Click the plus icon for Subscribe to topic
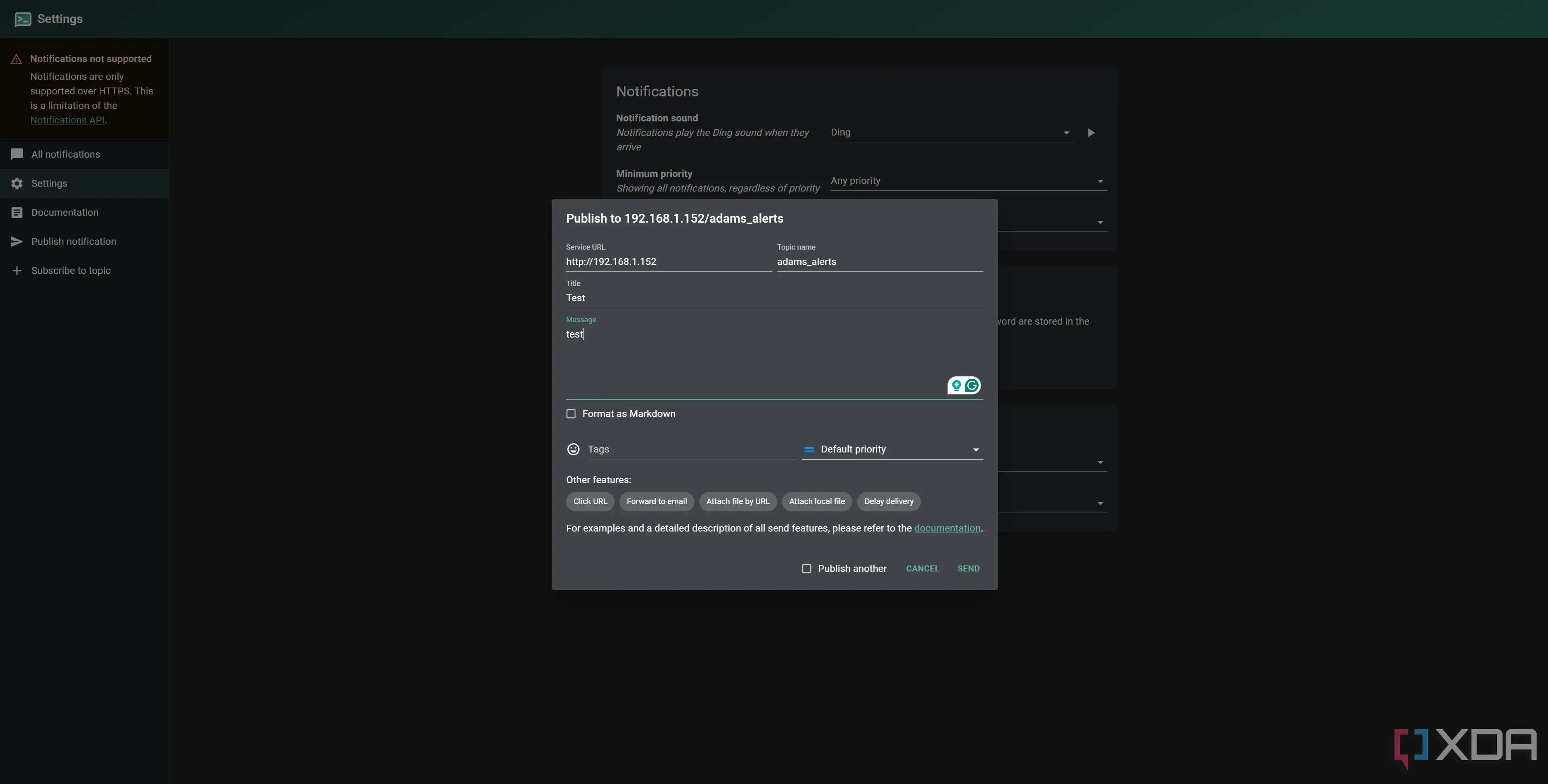Image resolution: width=1548 pixels, height=784 pixels. 17,271
